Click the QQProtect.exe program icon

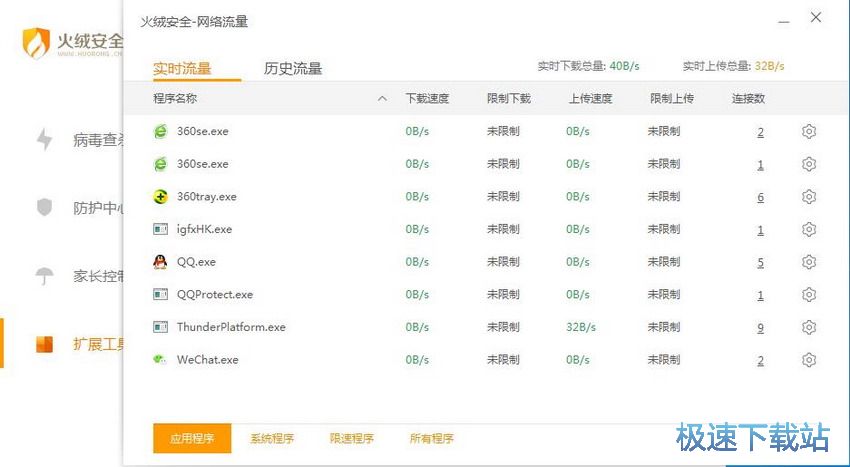click(160, 295)
